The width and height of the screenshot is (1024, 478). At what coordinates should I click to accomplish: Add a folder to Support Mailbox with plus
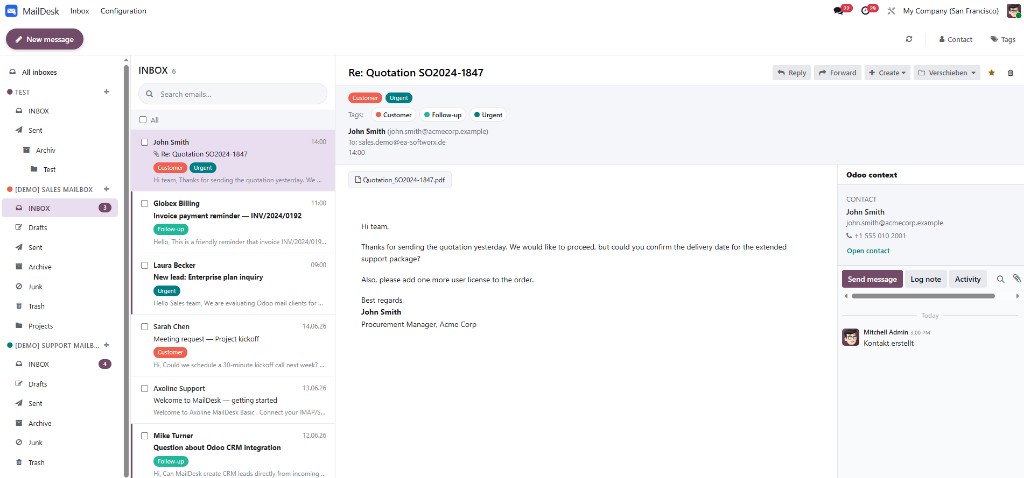[106, 345]
